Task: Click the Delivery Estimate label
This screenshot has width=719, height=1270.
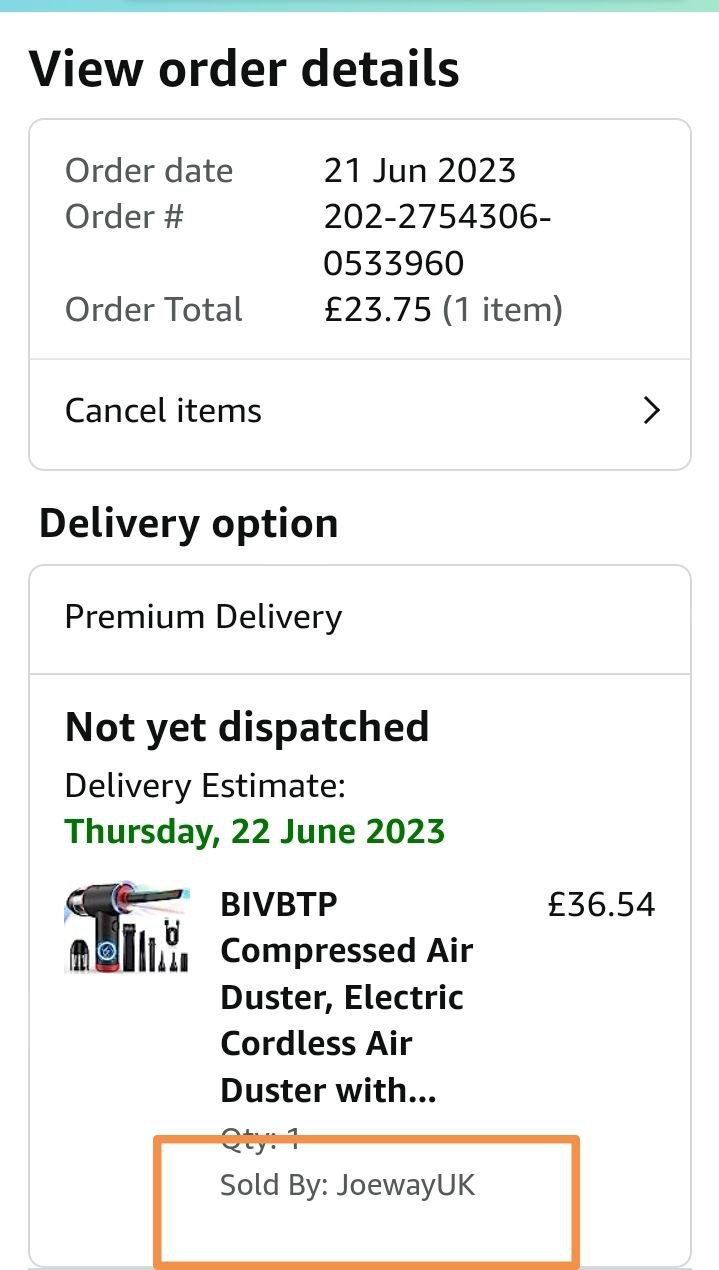Action: coord(204,786)
